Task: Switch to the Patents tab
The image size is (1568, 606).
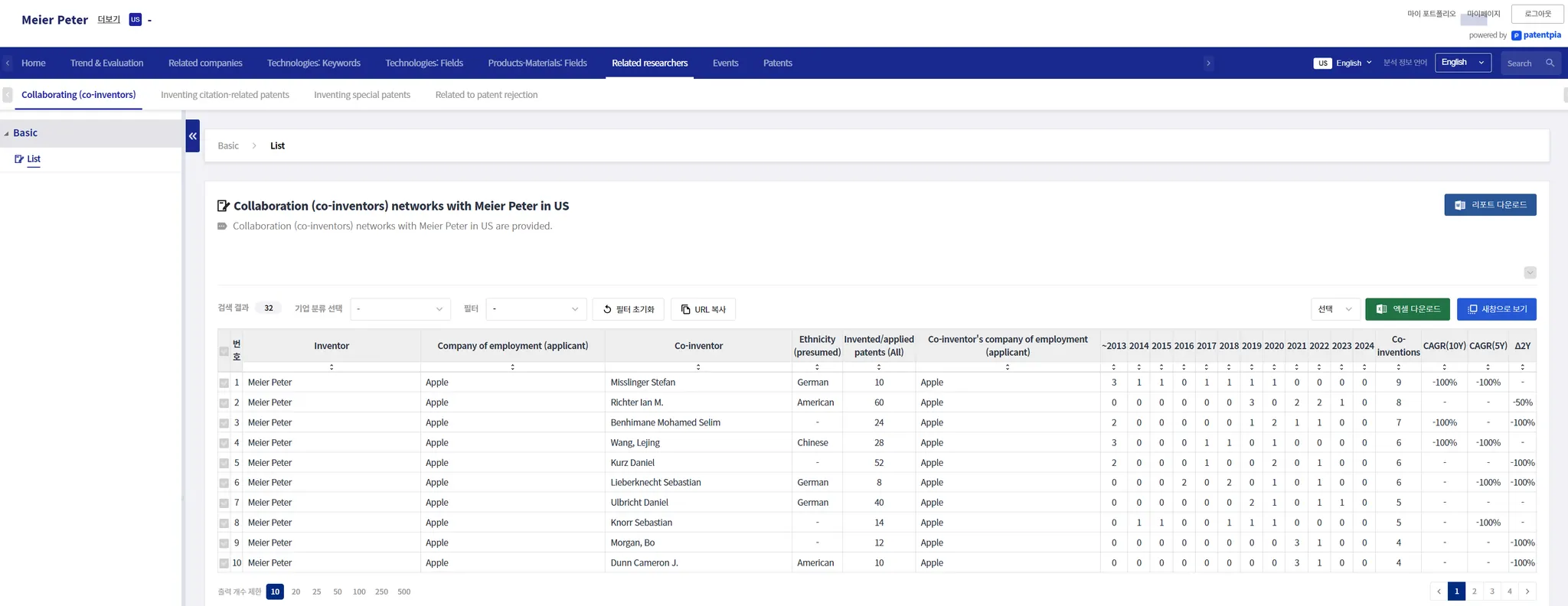Action: point(777,64)
